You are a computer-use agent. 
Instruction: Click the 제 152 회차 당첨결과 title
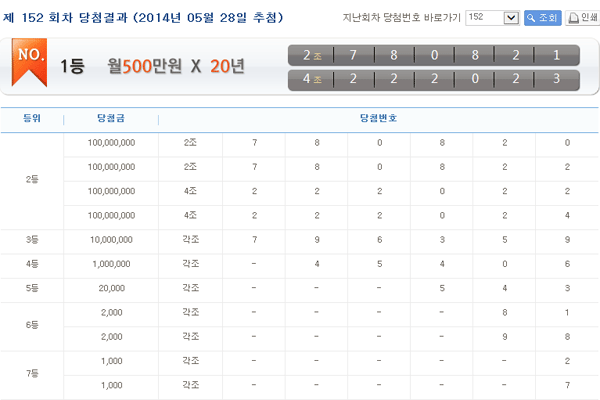[144, 18]
